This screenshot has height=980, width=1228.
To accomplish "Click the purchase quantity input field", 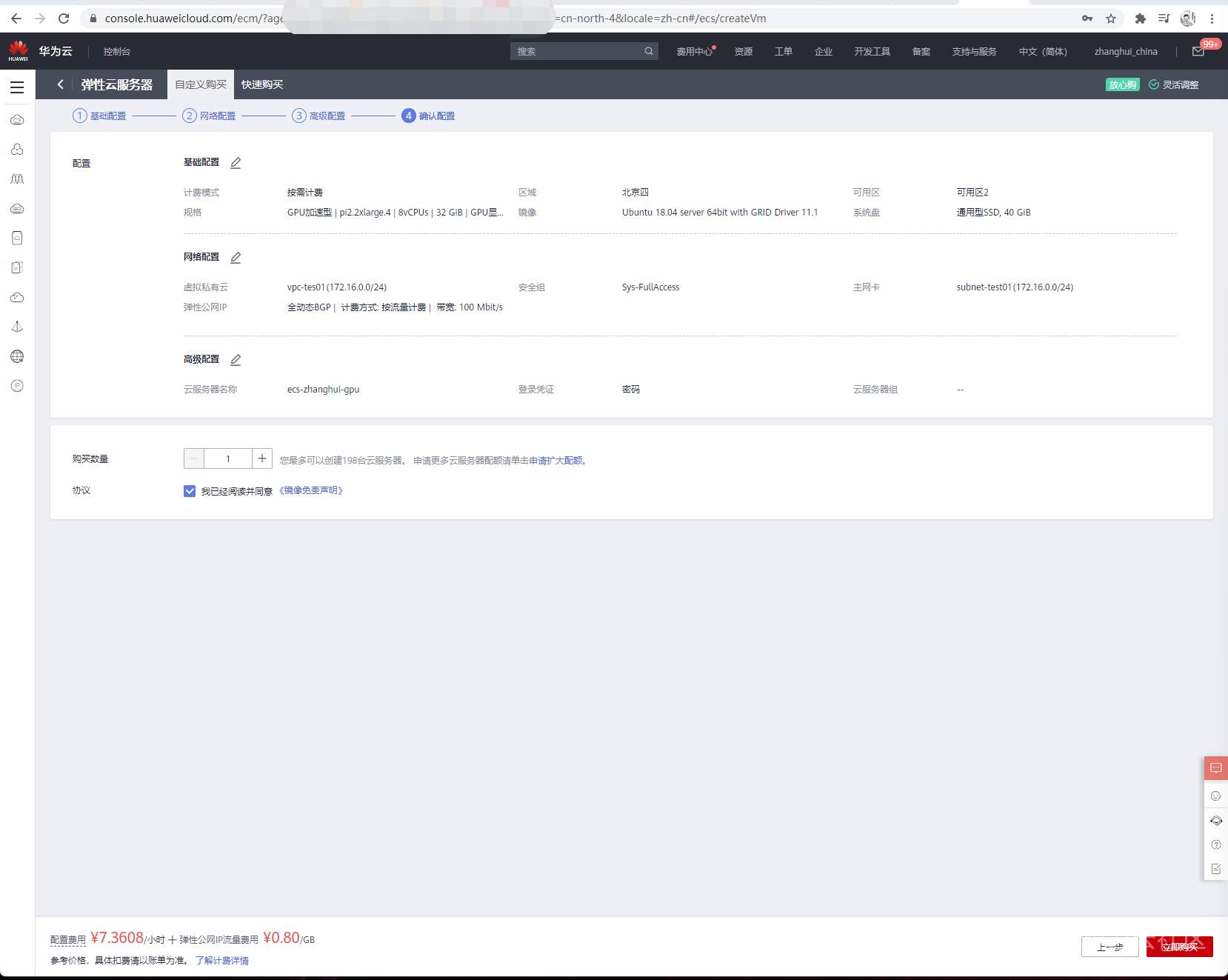I will pyautogui.click(x=228, y=459).
